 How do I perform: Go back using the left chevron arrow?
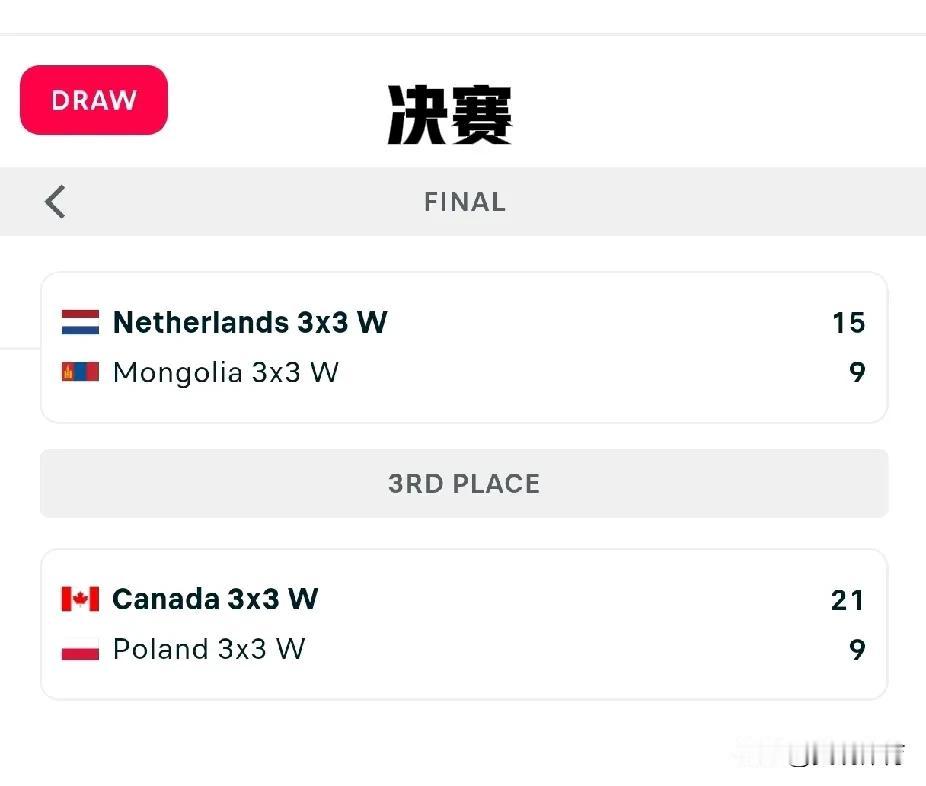tap(55, 202)
